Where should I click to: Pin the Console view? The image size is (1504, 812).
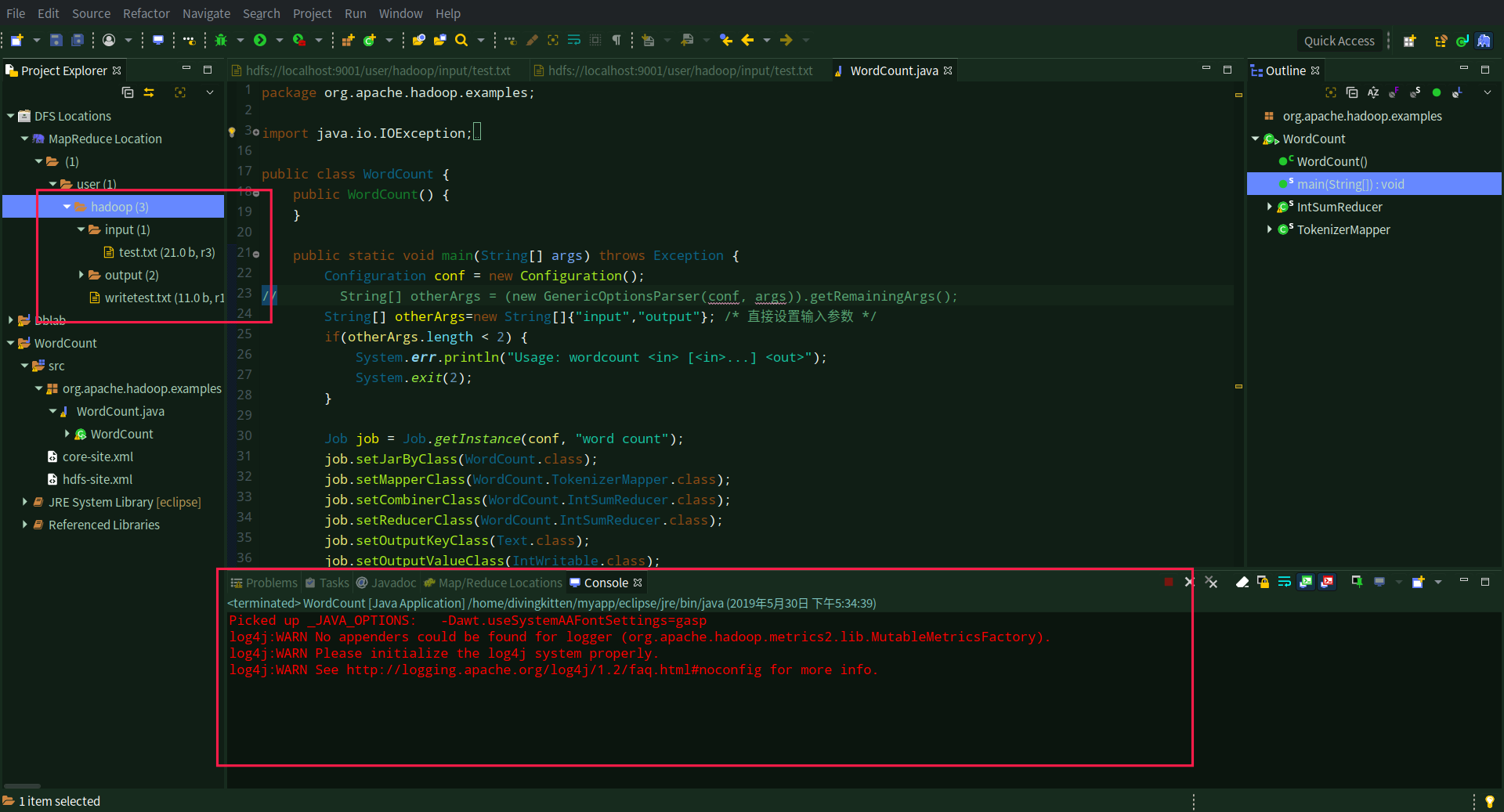click(x=1358, y=583)
